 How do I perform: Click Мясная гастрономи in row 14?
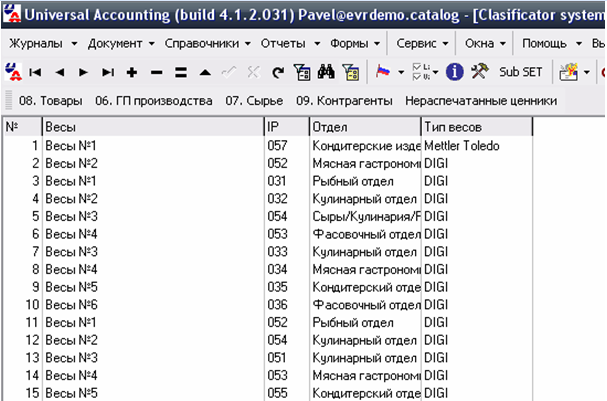pos(366,375)
